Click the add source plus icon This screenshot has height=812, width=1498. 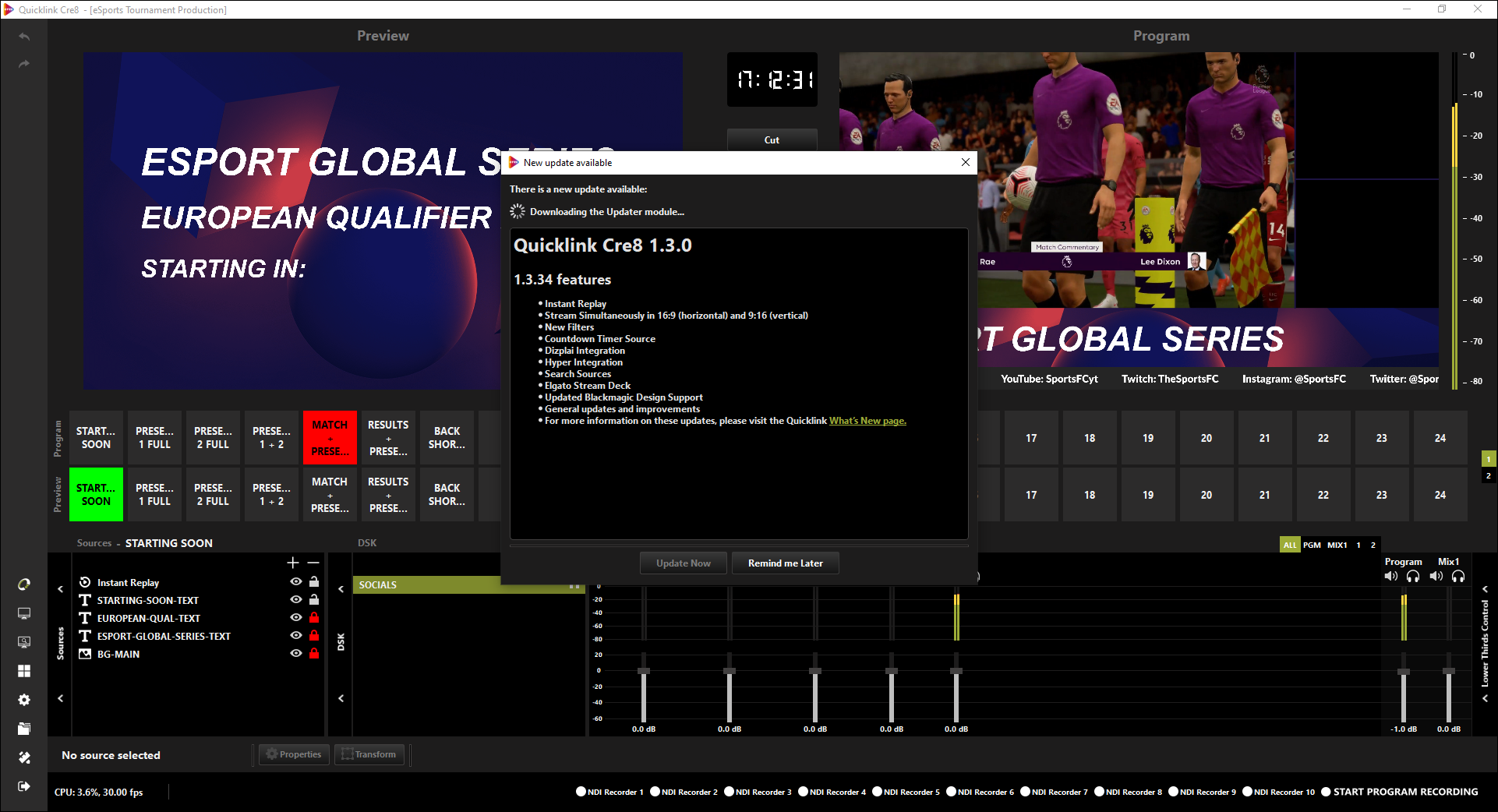[293, 563]
